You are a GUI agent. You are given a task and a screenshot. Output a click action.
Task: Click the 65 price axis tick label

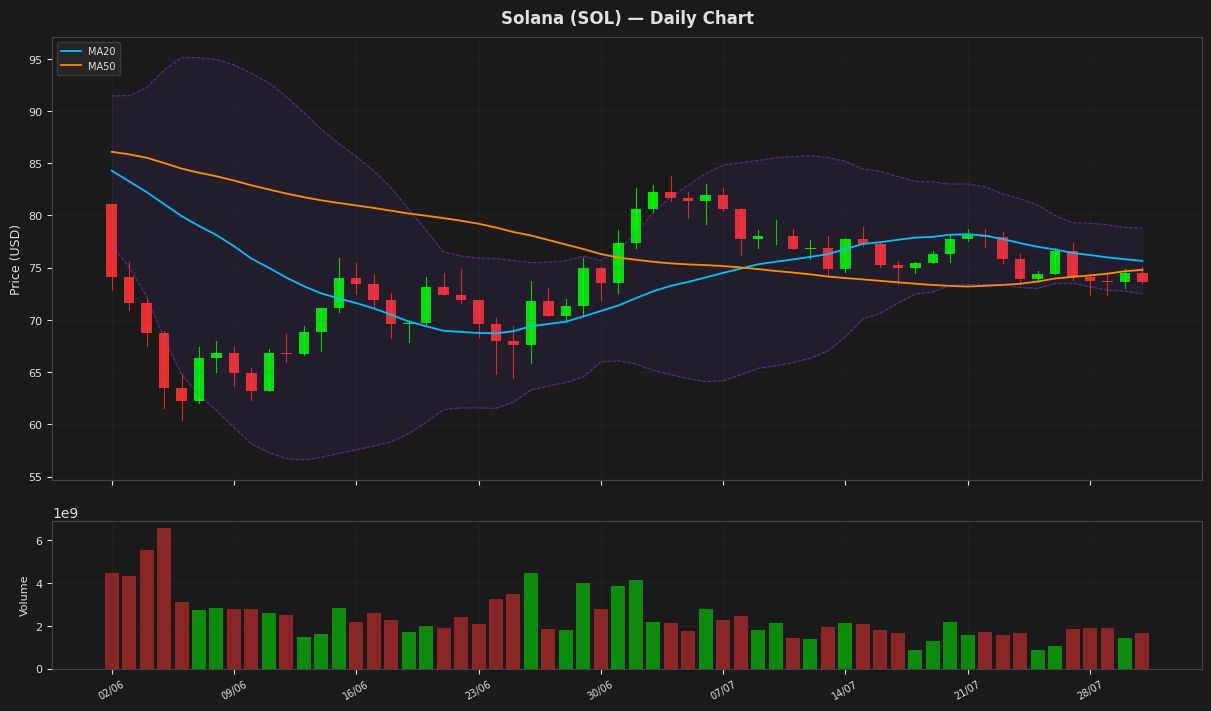click(35, 373)
